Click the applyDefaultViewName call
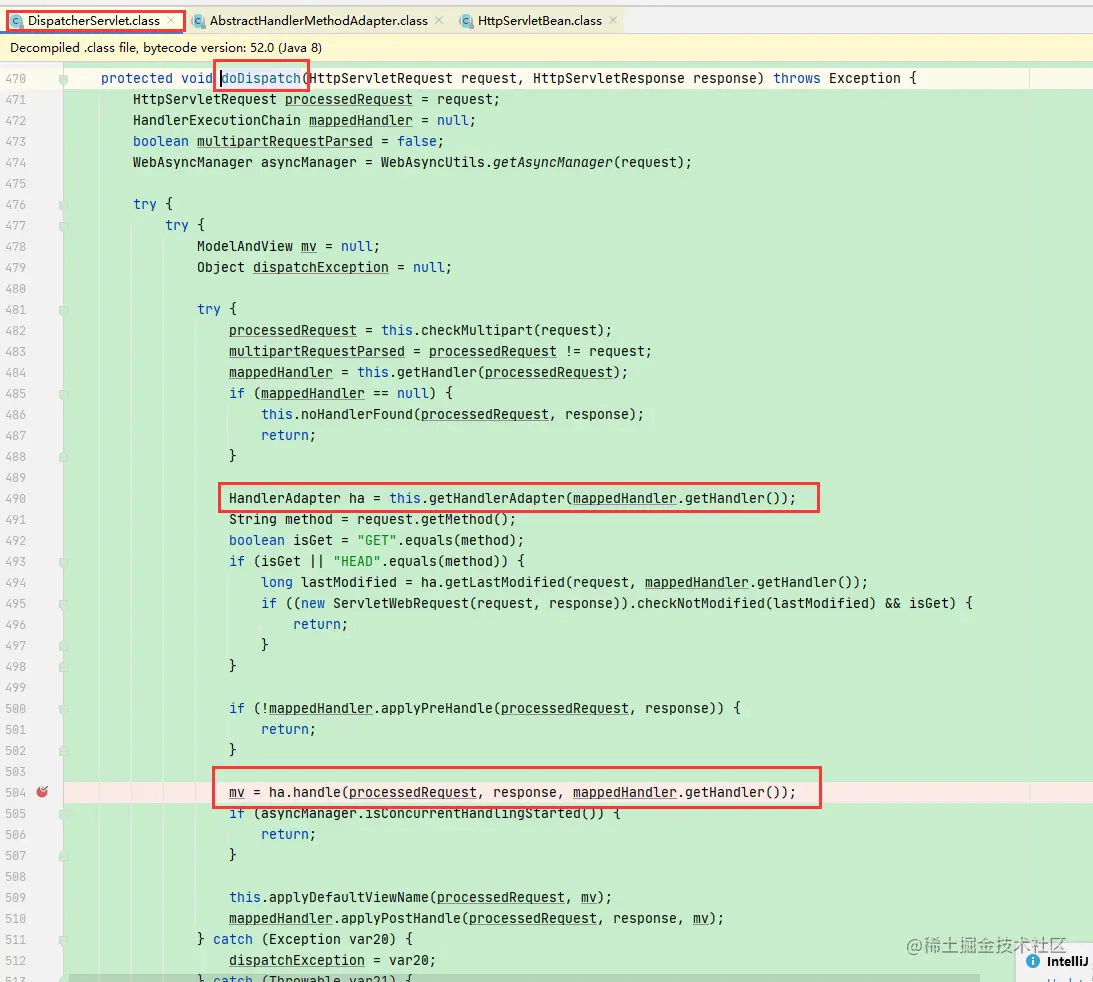This screenshot has width=1093, height=982. [x=349, y=897]
